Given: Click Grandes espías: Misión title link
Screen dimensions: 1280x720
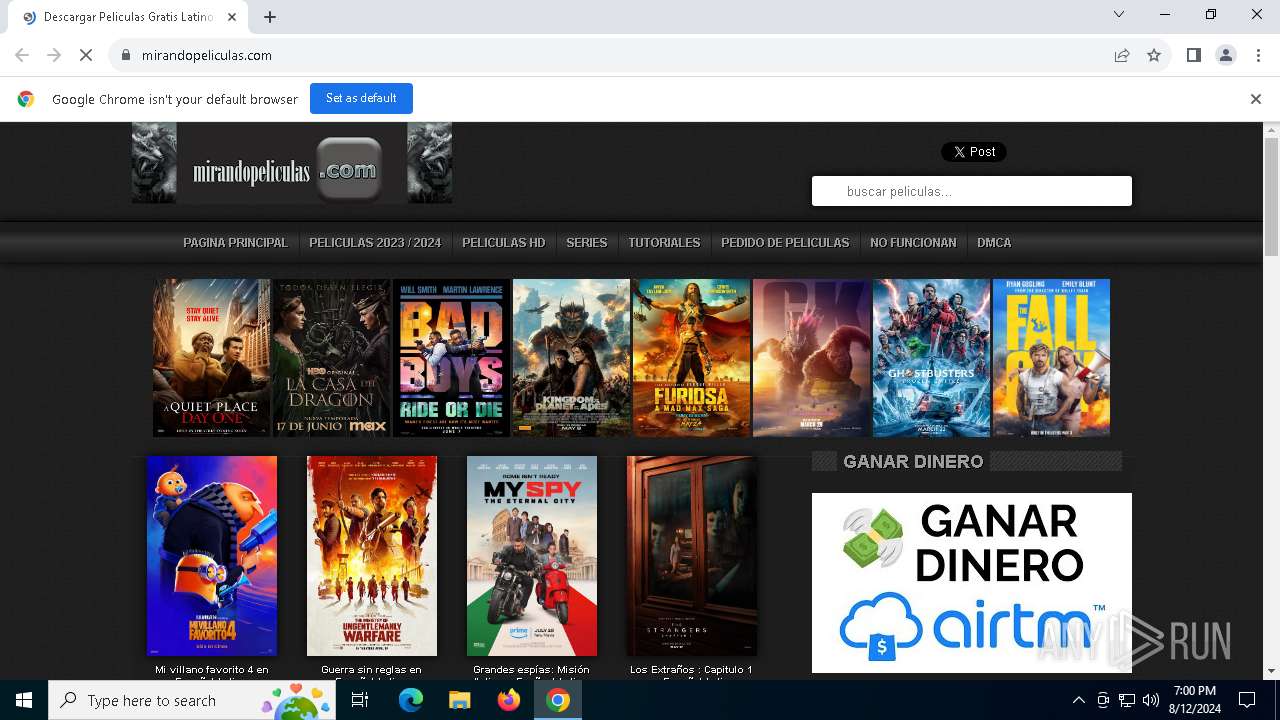Looking at the screenshot, I should point(532,671).
